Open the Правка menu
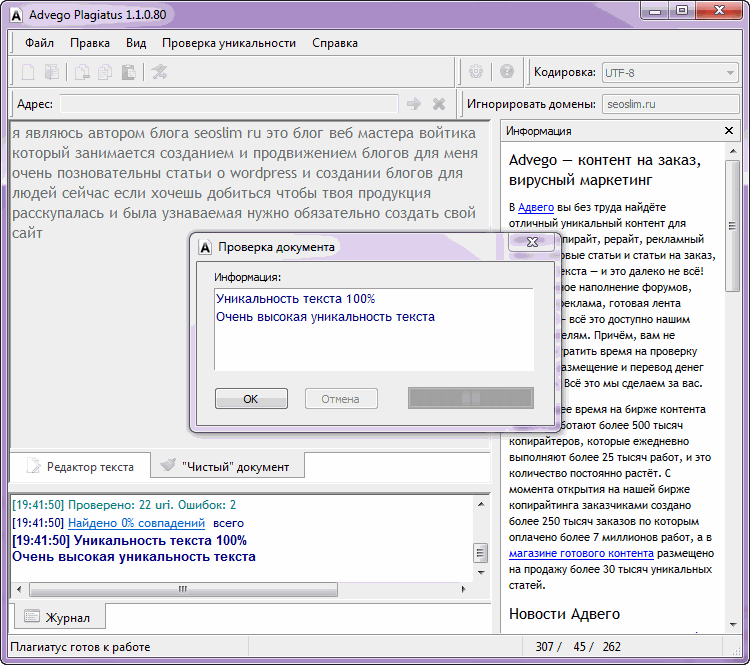Screen dimensions: 750x665 click(90, 43)
